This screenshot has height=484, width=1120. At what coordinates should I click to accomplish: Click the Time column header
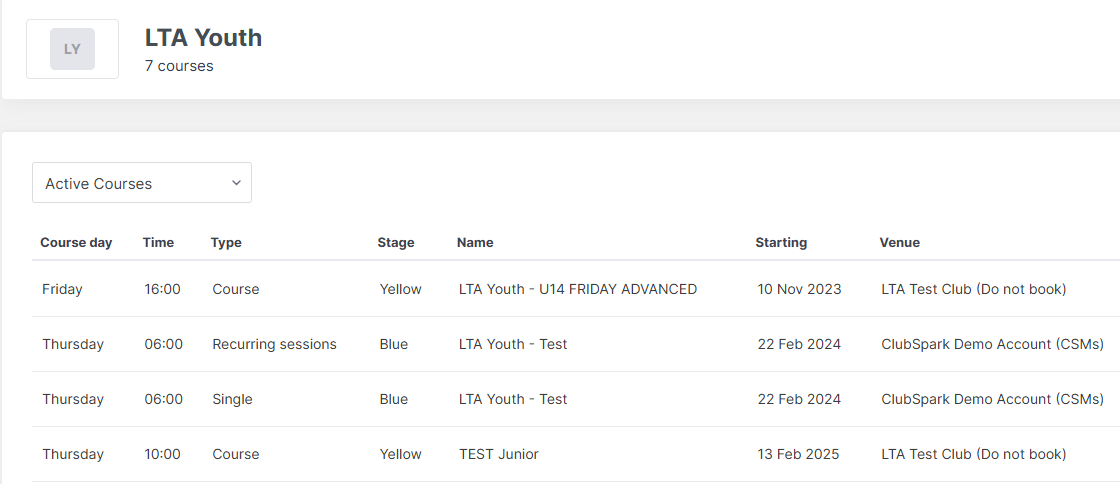[158, 243]
